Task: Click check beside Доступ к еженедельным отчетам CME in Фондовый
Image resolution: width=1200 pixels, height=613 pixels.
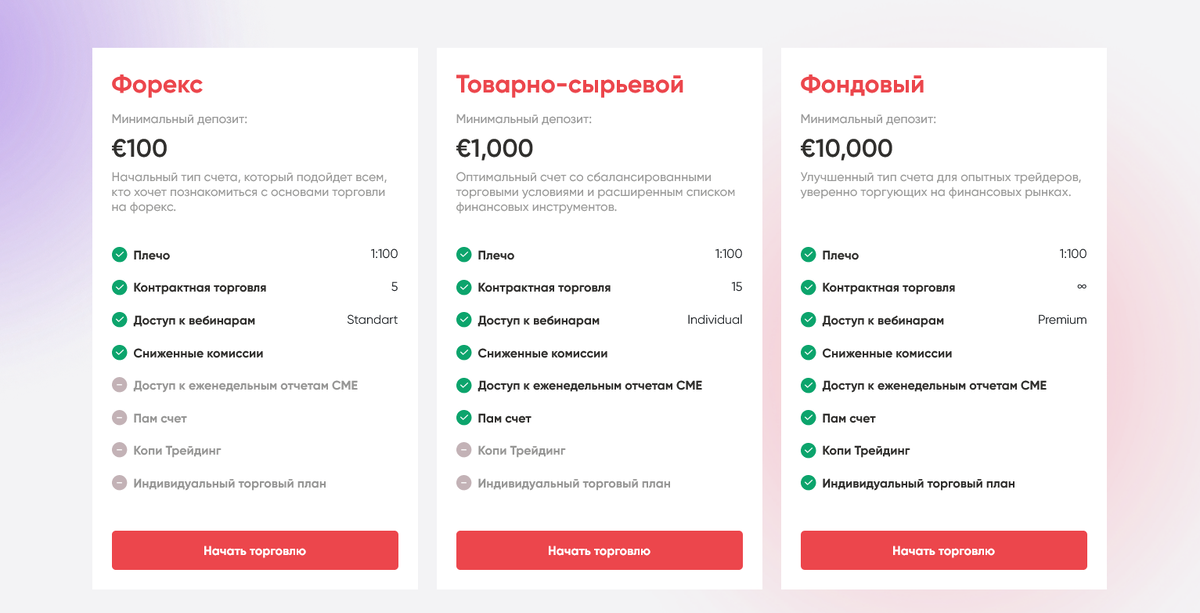Action: pos(807,385)
